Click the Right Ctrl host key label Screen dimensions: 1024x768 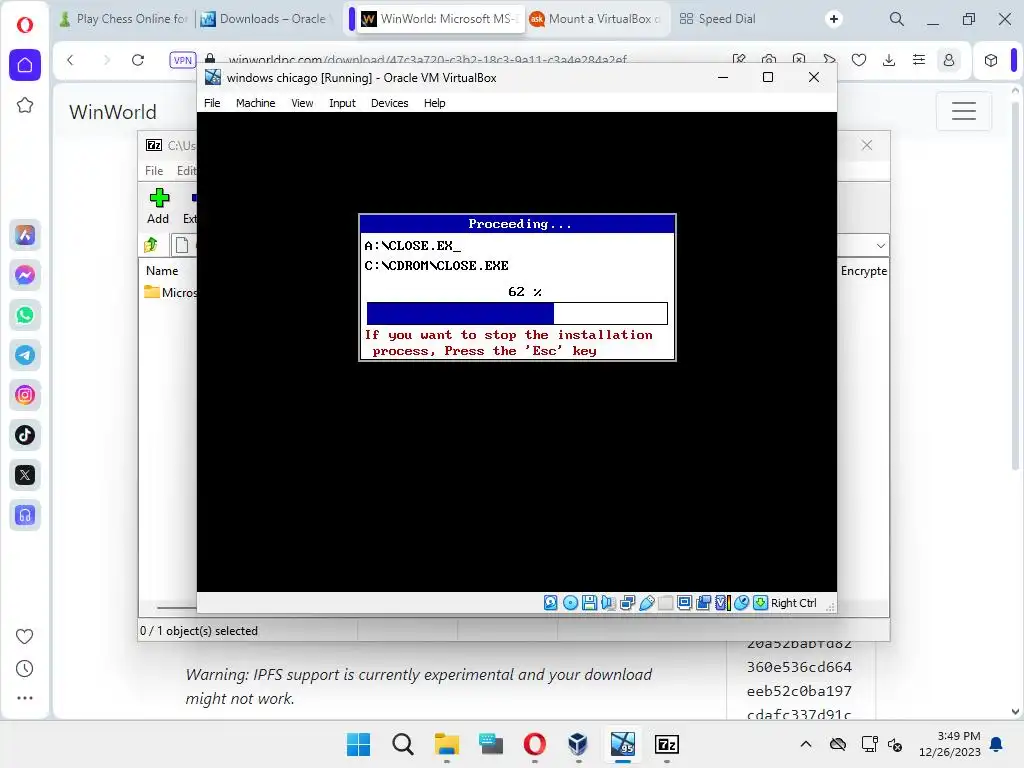coord(793,603)
